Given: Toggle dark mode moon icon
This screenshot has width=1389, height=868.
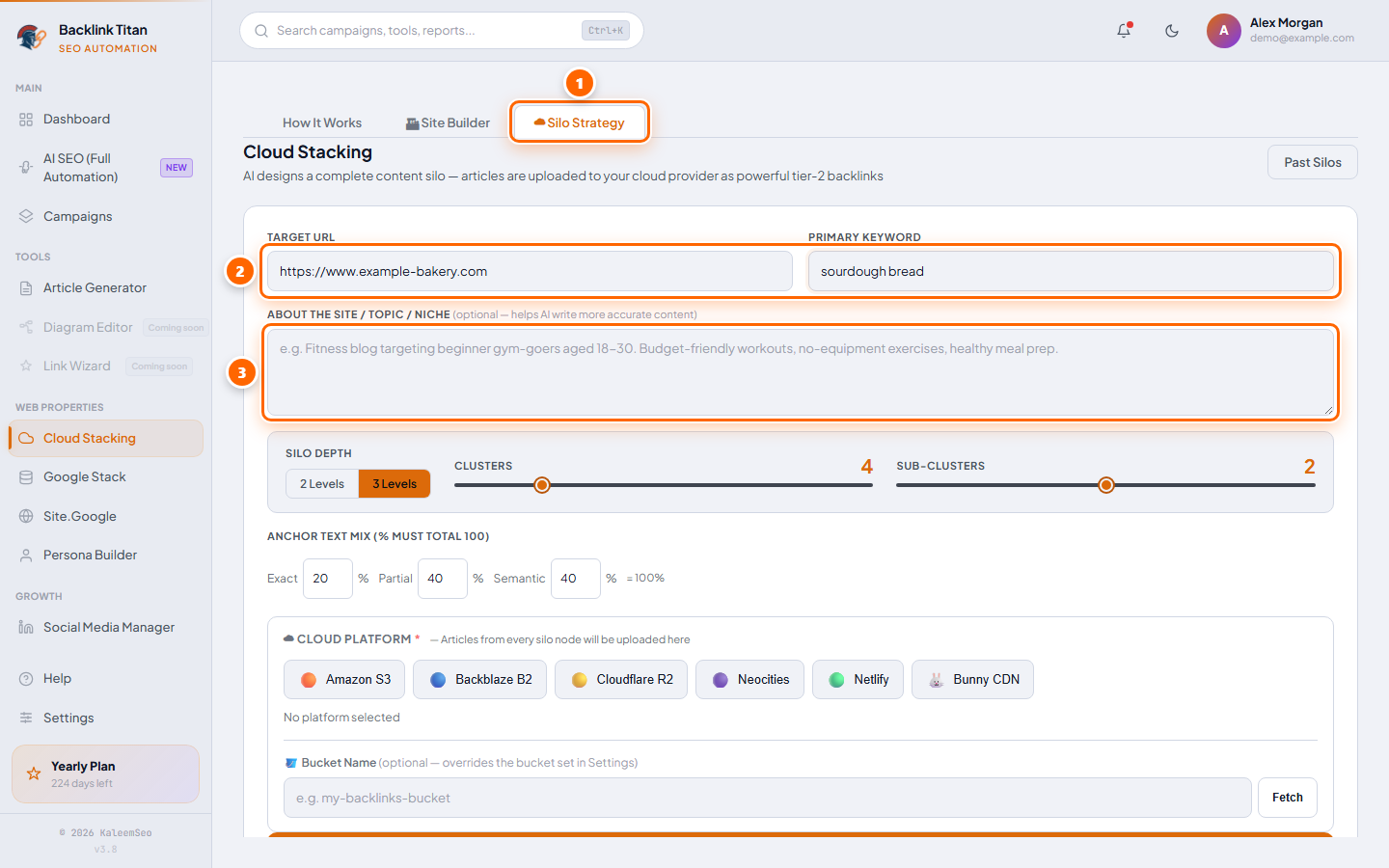Looking at the screenshot, I should (1172, 31).
